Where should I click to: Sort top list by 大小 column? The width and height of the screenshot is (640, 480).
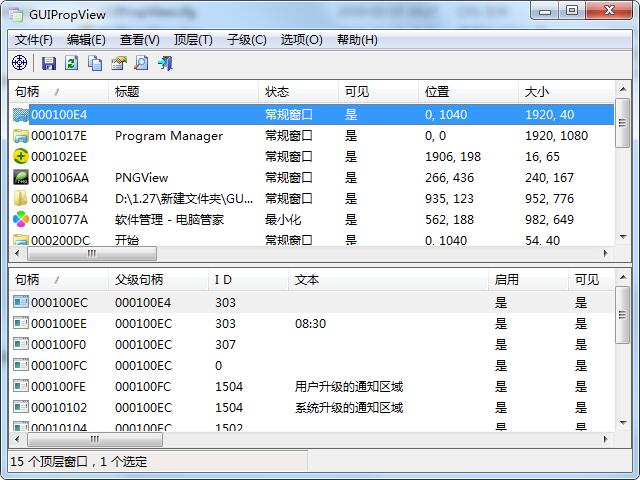[566, 92]
